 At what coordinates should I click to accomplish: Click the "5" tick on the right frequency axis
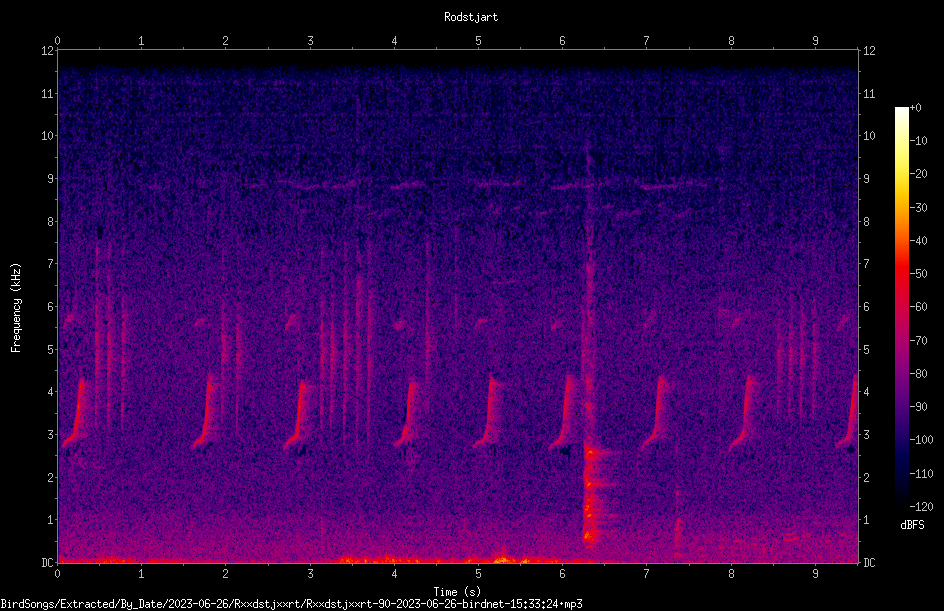tap(866, 349)
